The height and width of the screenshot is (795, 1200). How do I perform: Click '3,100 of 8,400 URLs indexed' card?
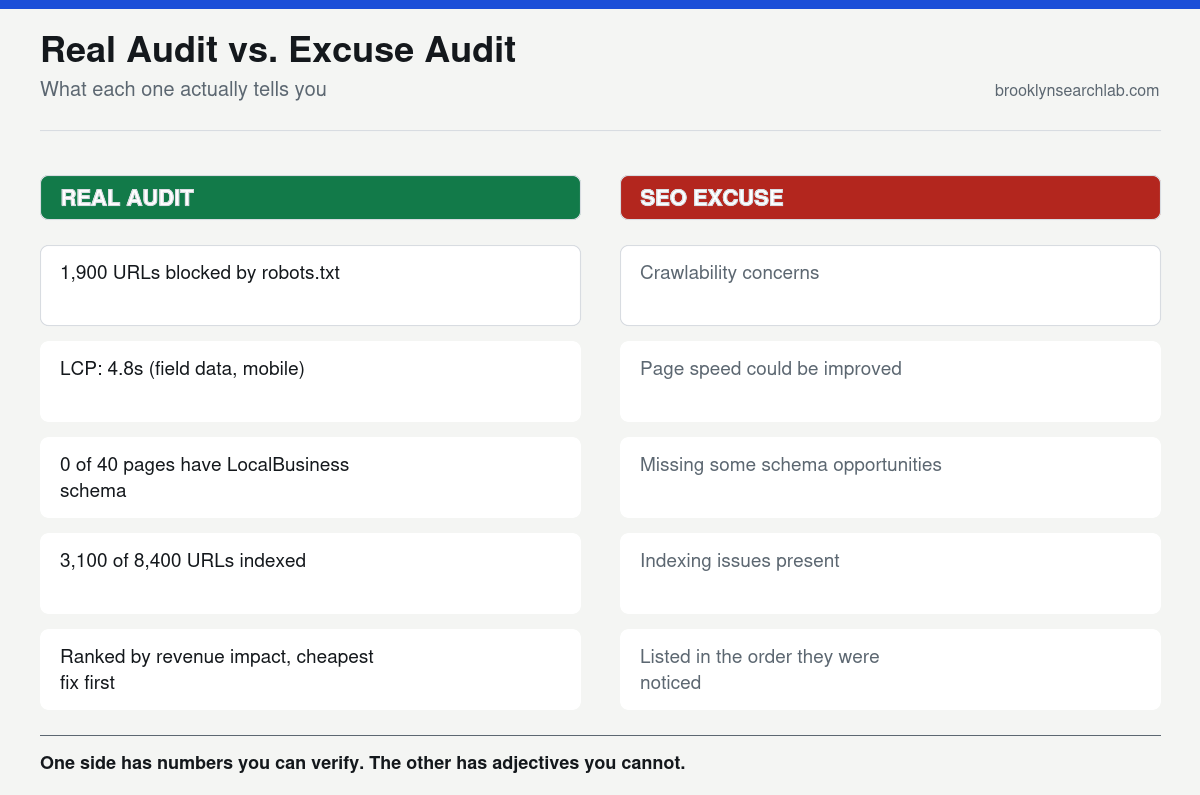pos(310,573)
